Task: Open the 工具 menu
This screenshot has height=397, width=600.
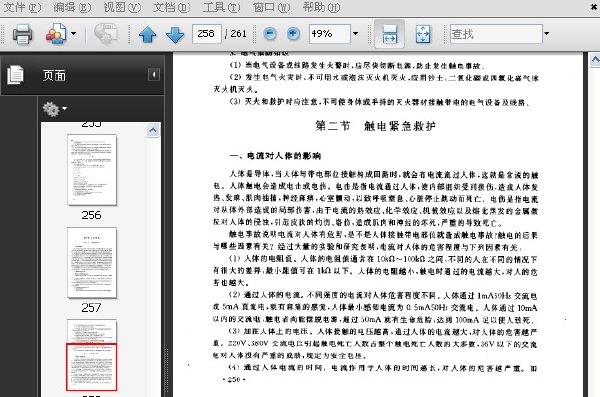Action: [x=222, y=7]
